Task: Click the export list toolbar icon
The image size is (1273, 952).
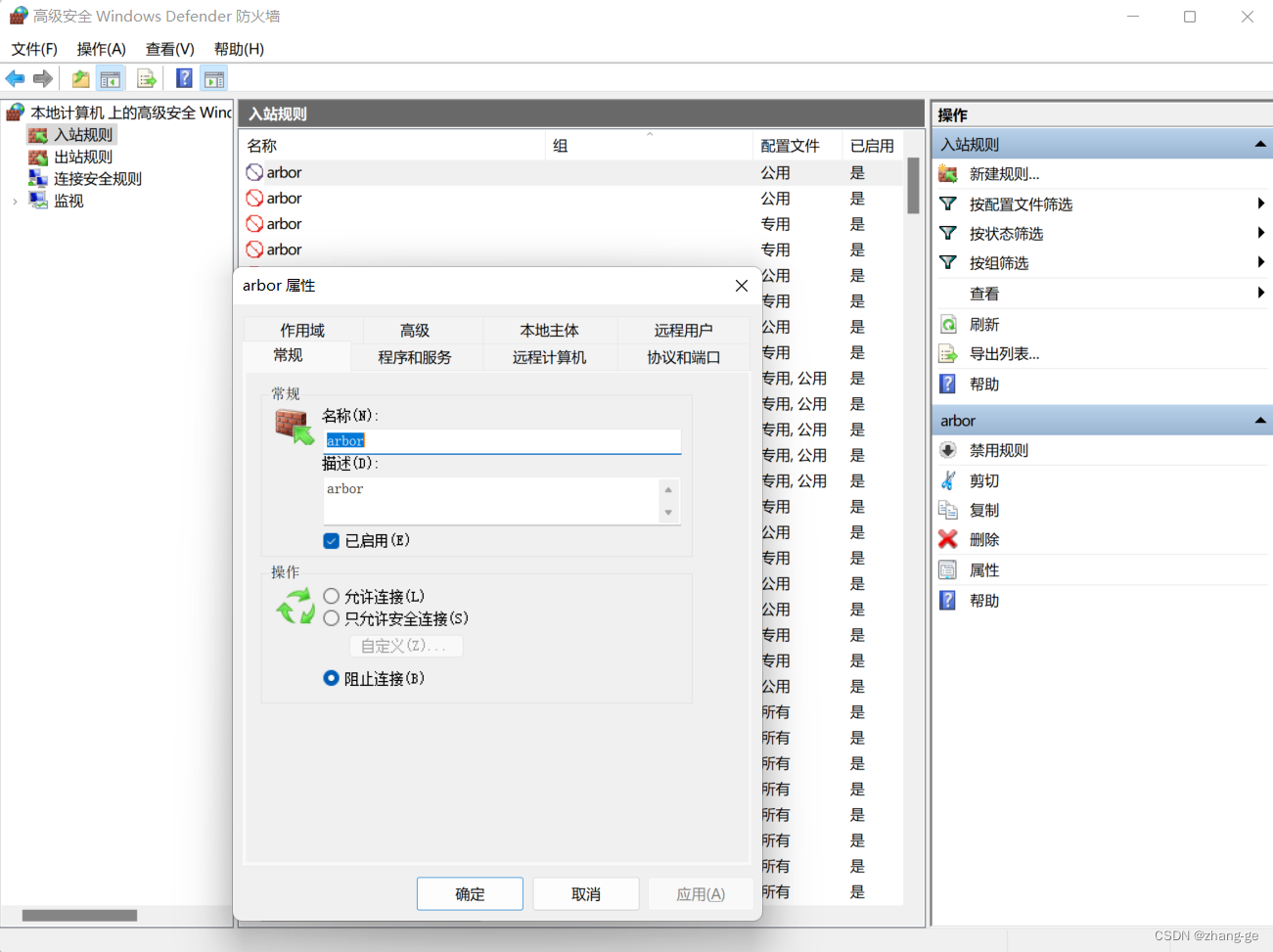Action: tap(147, 79)
